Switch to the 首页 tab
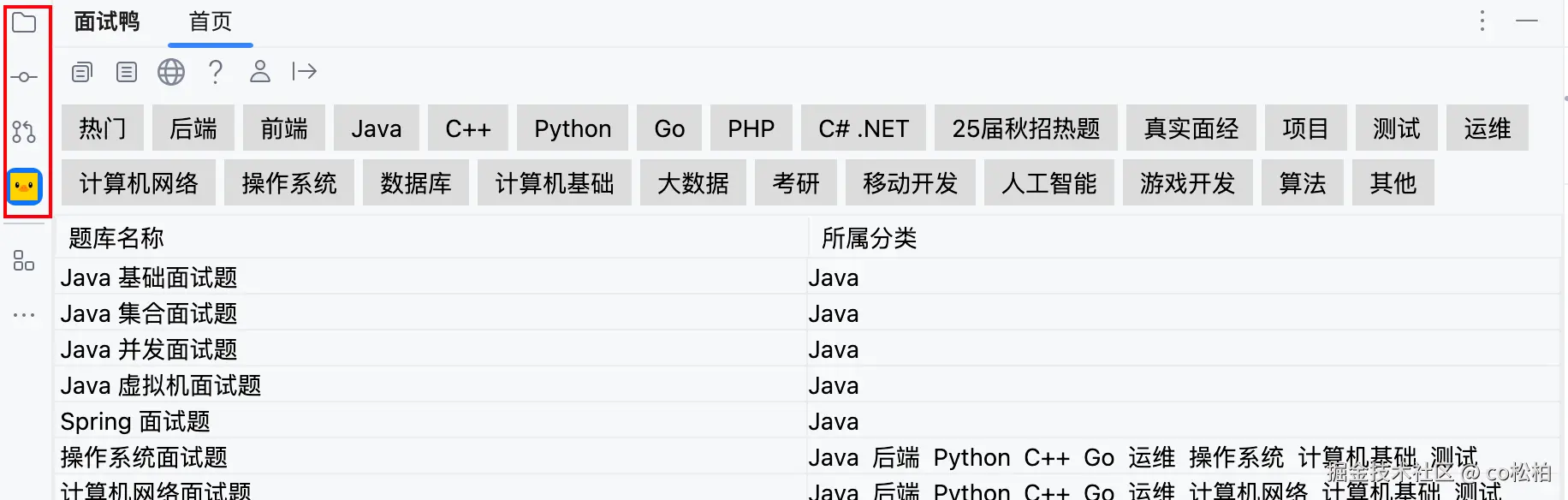The height and width of the screenshot is (500, 1568). [210, 22]
